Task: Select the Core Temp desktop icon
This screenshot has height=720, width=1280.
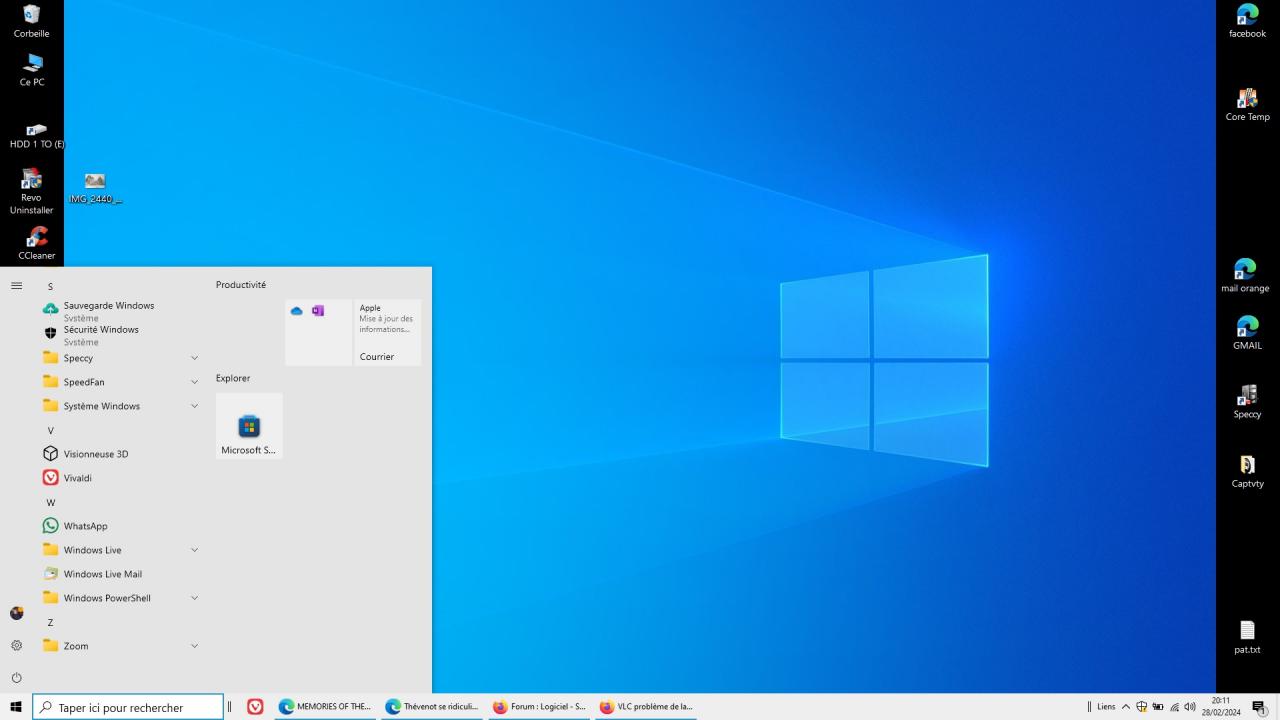Action: coord(1247,105)
